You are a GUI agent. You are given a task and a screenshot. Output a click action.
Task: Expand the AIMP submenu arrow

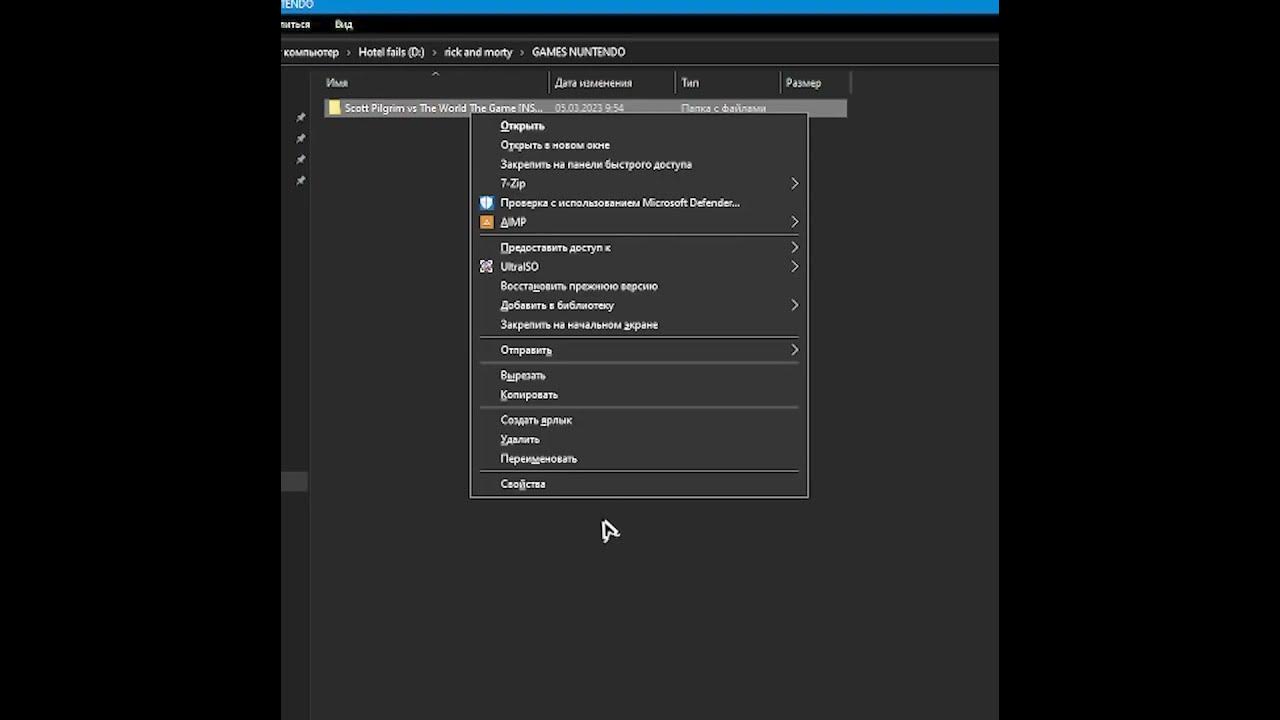795,222
